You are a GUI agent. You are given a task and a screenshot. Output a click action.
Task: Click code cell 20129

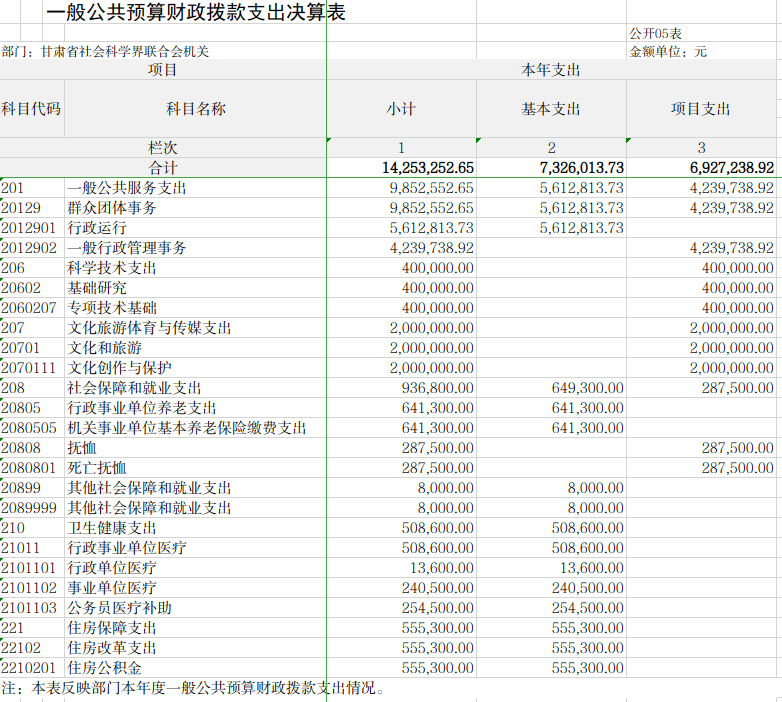[32, 208]
